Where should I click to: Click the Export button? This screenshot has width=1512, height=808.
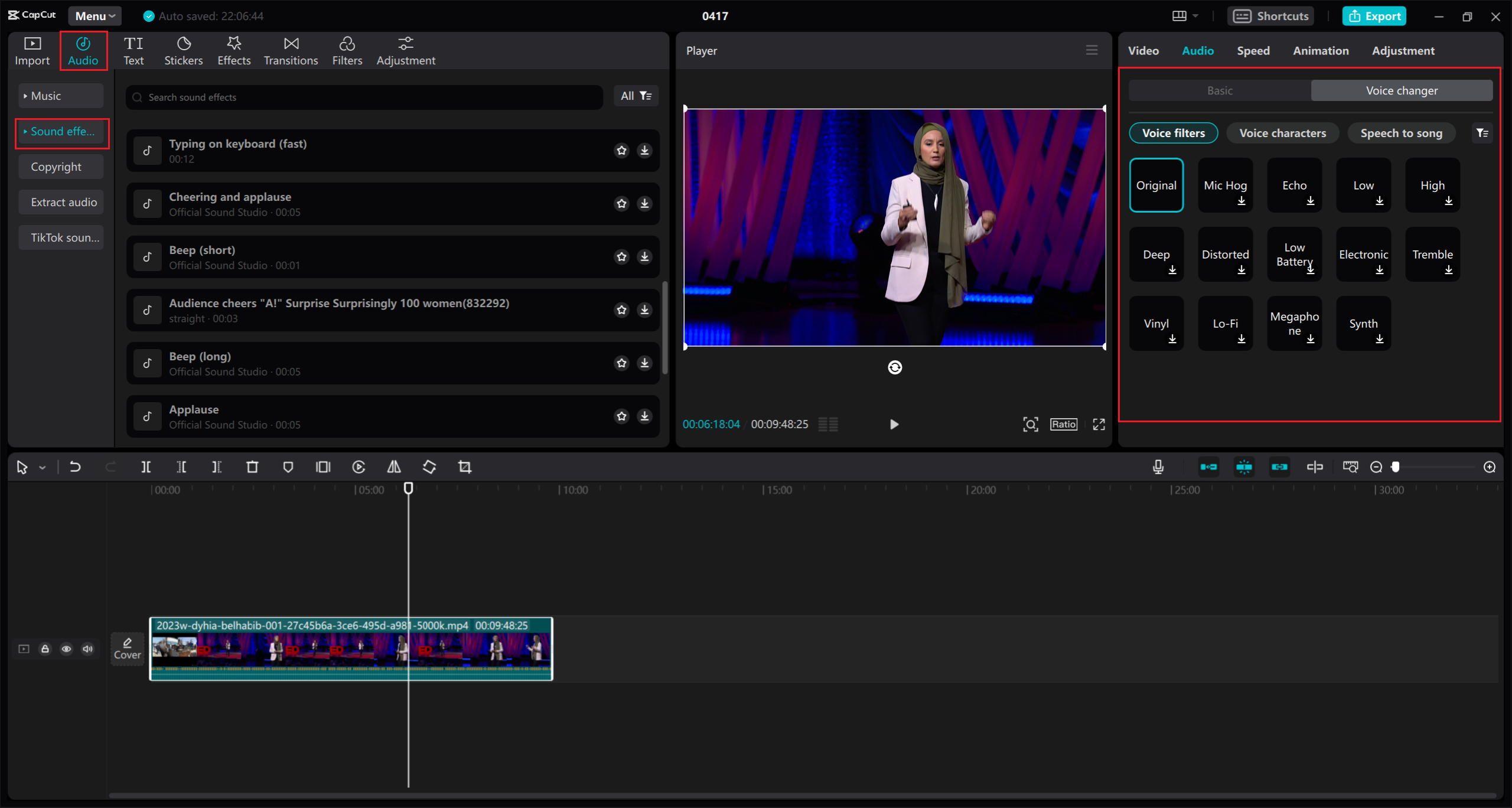(1374, 16)
